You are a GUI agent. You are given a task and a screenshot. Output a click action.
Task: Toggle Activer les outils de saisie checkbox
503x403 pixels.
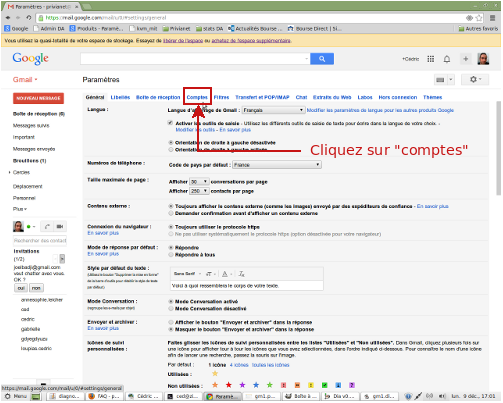click(x=170, y=123)
